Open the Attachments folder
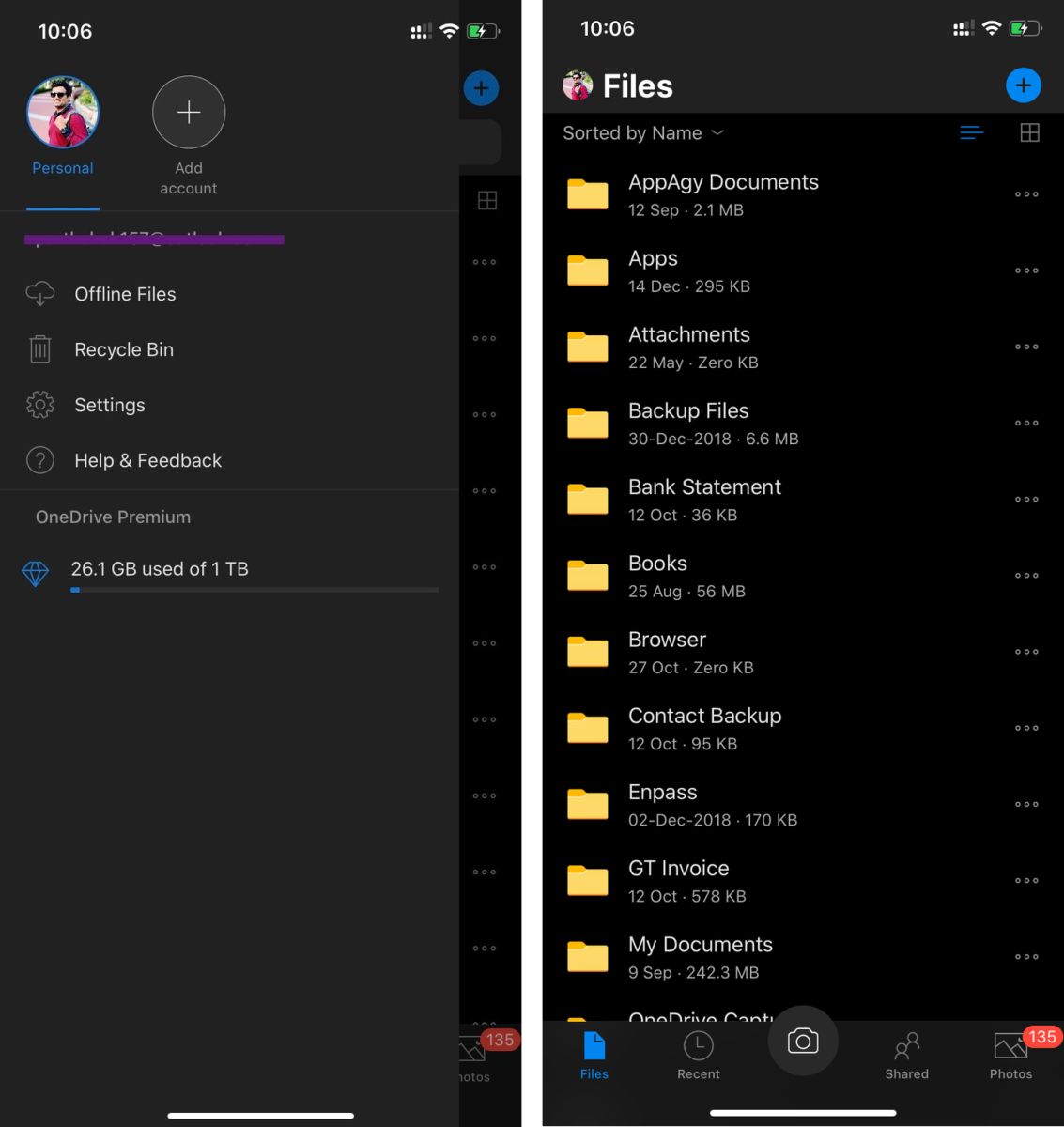 [x=803, y=347]
